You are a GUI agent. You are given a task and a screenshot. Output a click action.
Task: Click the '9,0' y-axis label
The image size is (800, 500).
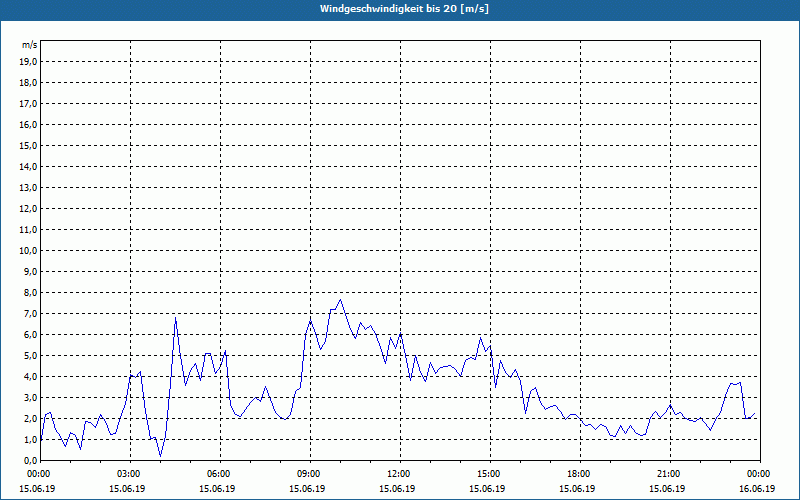(x=30, y=271)
